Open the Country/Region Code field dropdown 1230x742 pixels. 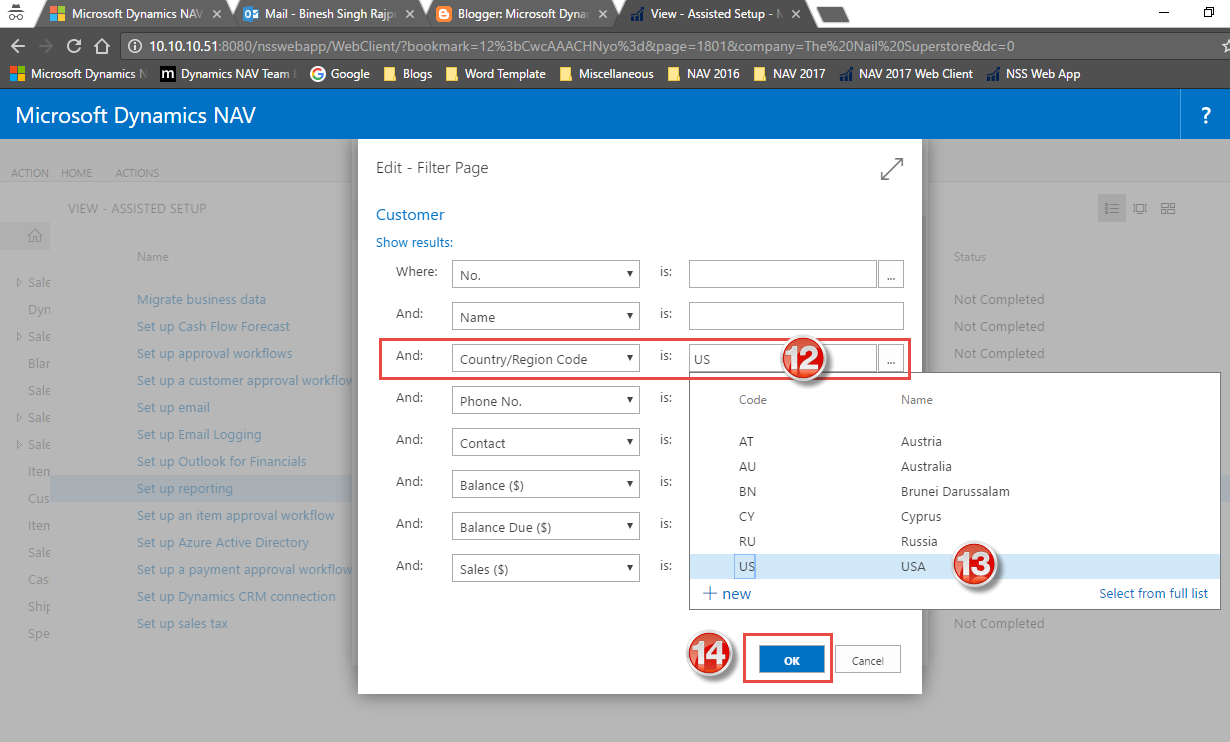coord(630,358)
